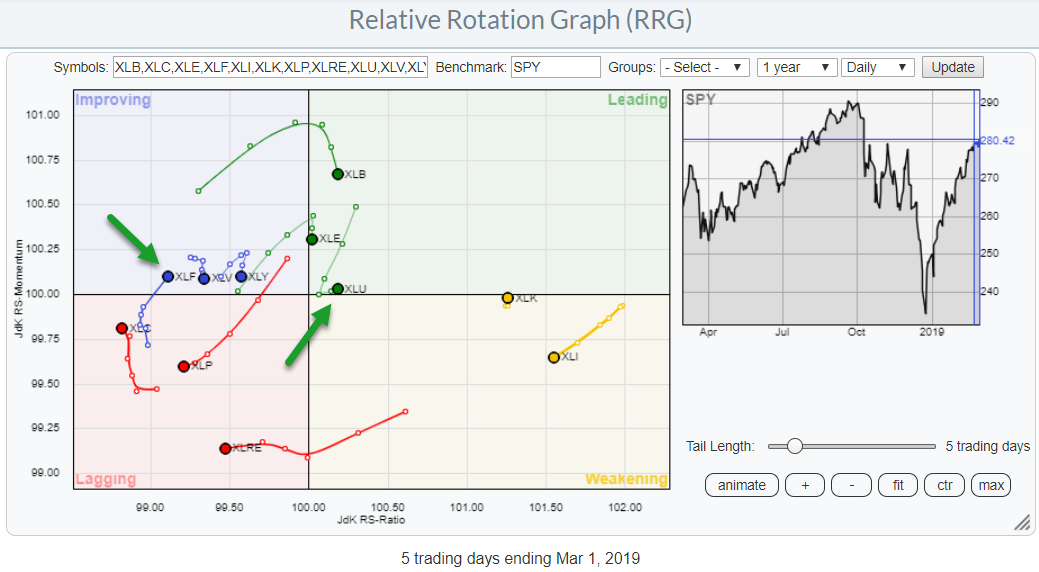Image resolution: width=1039 pixels, height=572 pixels.
Task: Select the XLK yellow marker
Action: (508, 298)
